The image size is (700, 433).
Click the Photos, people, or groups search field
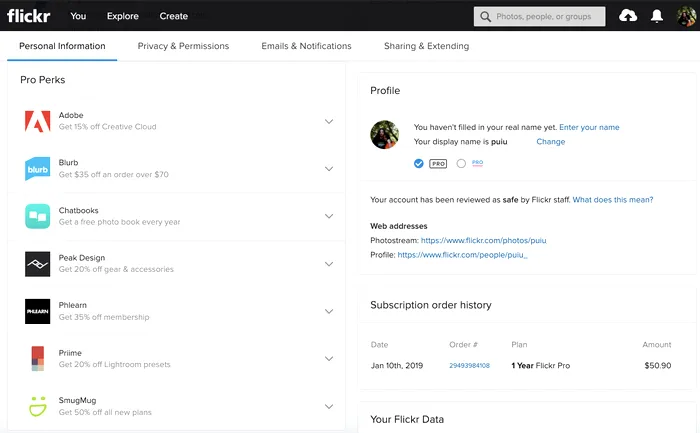(549, 16)
